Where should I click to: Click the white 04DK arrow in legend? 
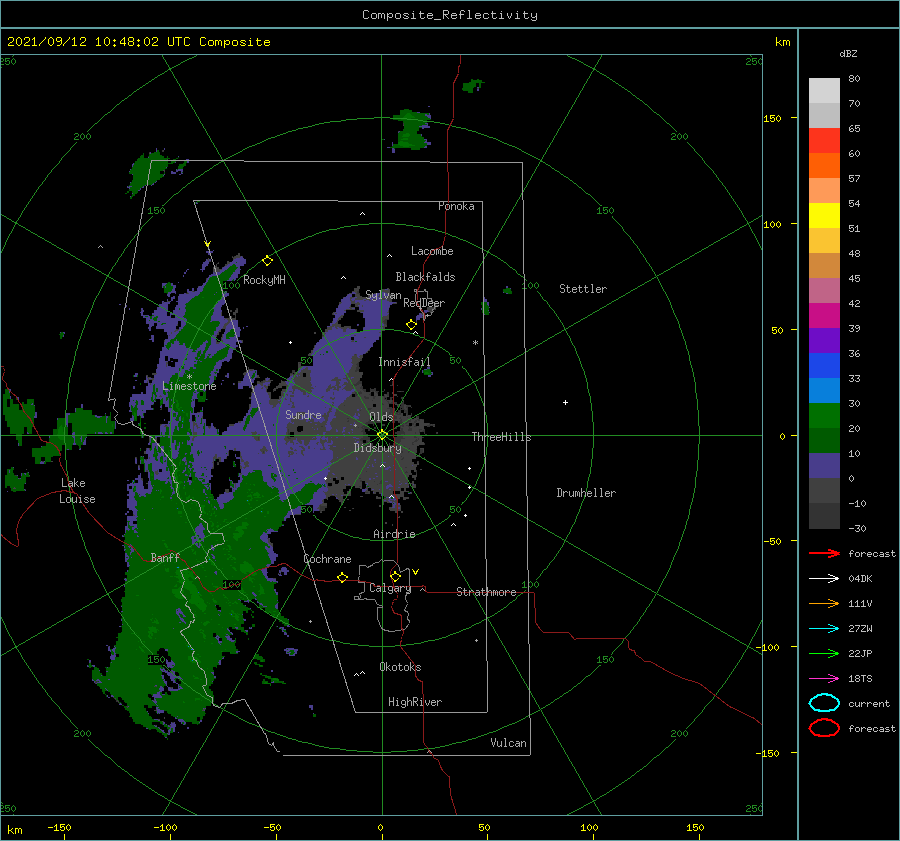824,578
